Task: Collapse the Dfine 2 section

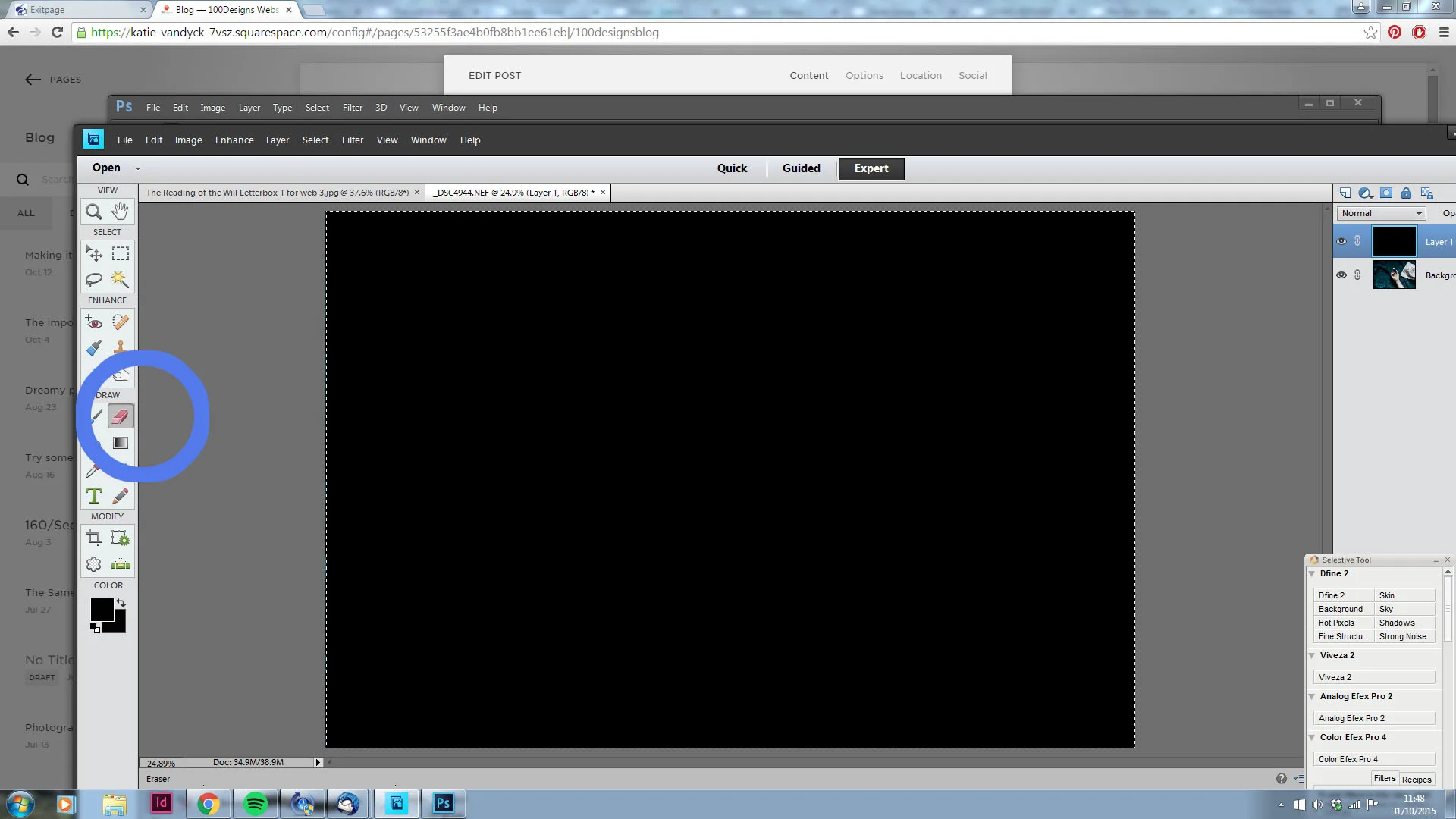Action: [x=1312, y=573]
